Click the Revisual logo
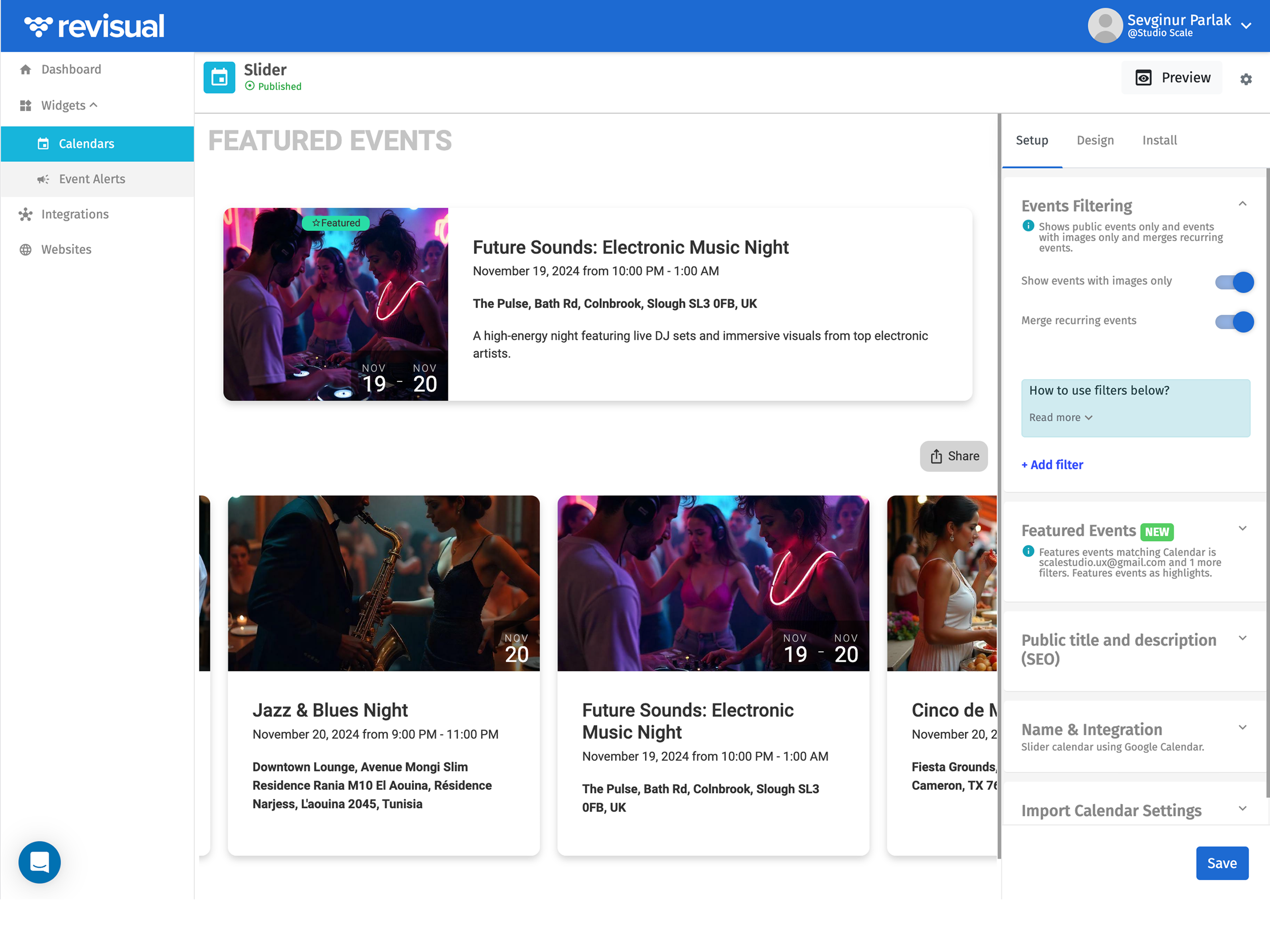 click(x=94, y=26)
